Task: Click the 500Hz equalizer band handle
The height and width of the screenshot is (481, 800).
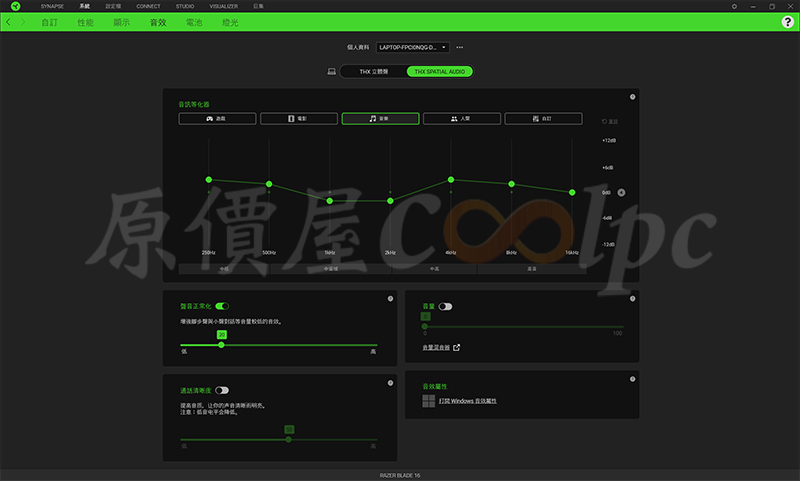Action: 269,184
